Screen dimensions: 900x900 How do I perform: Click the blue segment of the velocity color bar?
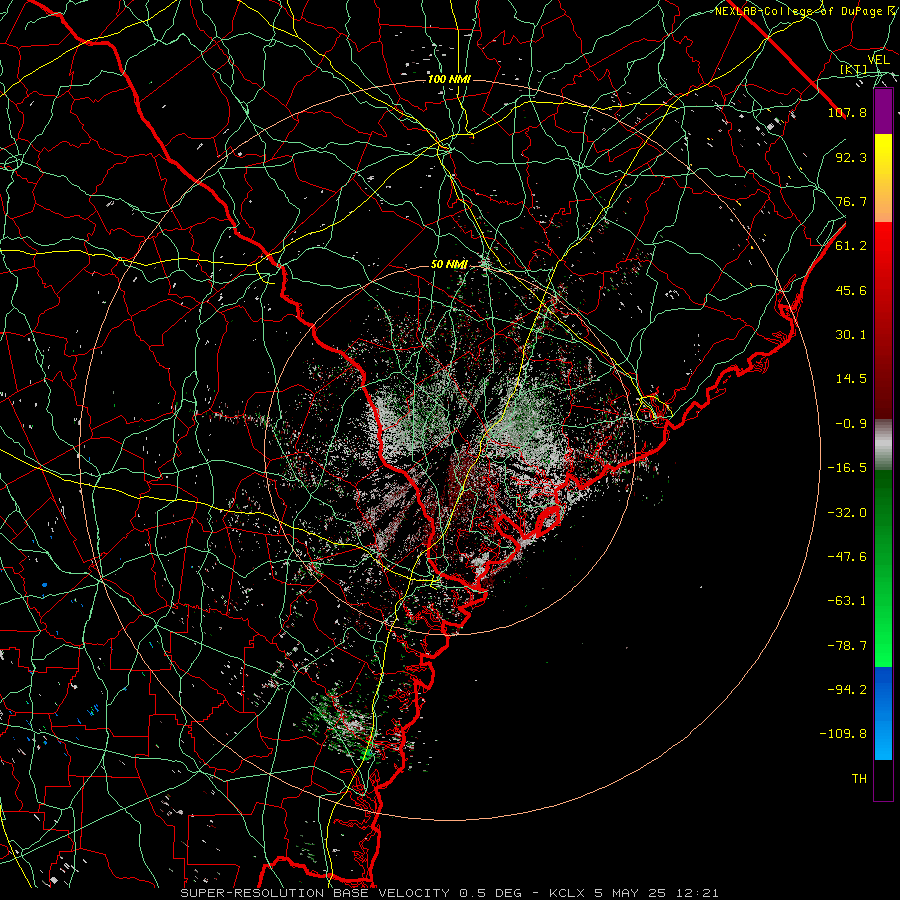coord(883,713)
